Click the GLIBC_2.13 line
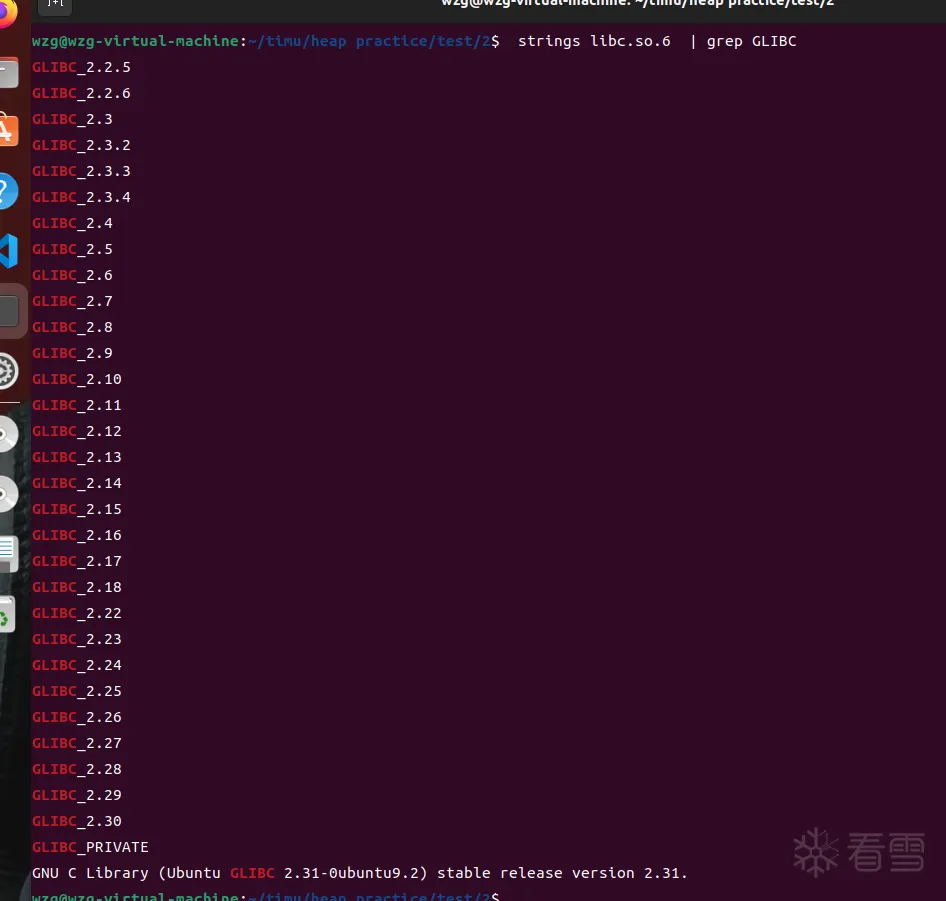 click(x=77, y=457)
